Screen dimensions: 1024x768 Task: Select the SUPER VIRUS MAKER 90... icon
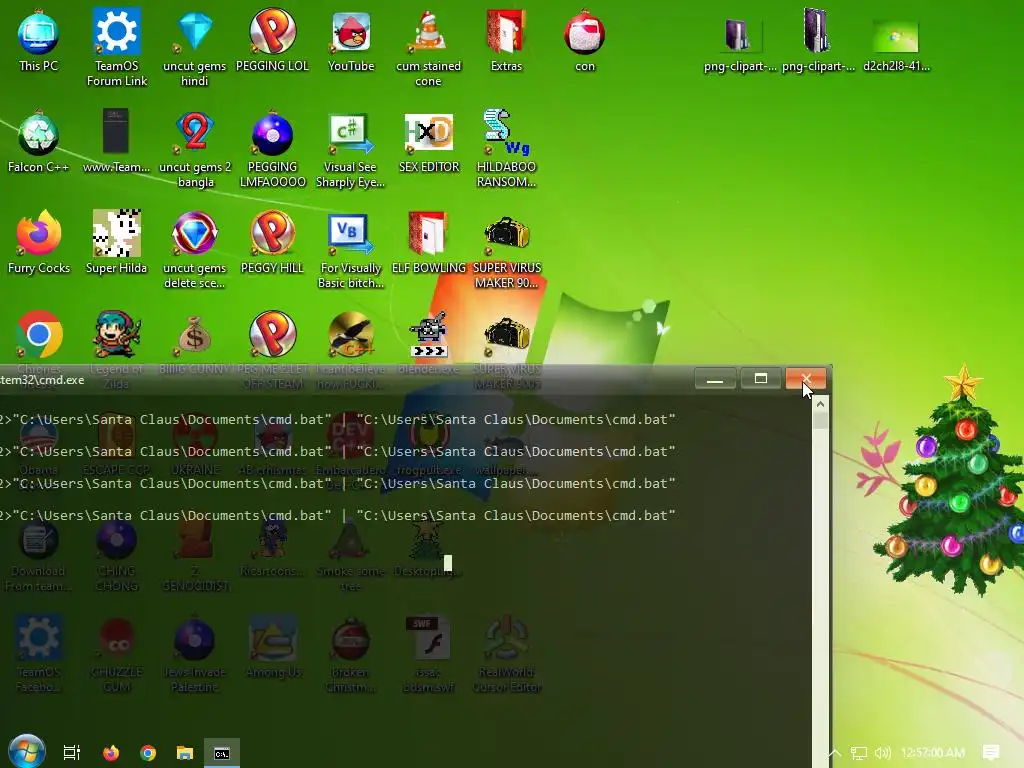507,250
